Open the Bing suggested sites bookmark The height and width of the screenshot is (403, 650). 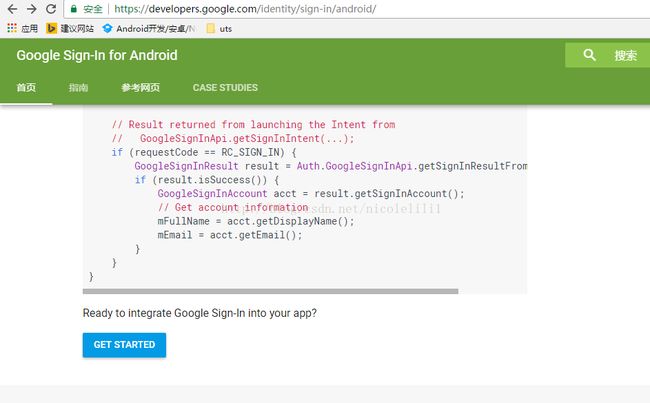tap(70, 28)
